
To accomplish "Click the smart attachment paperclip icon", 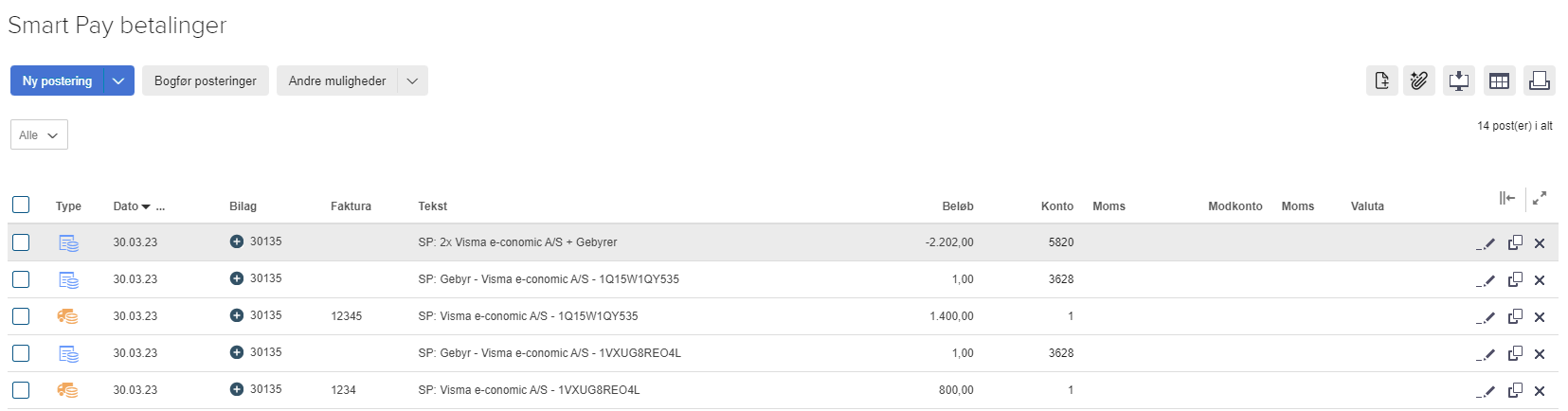I will pos(1419,81).
